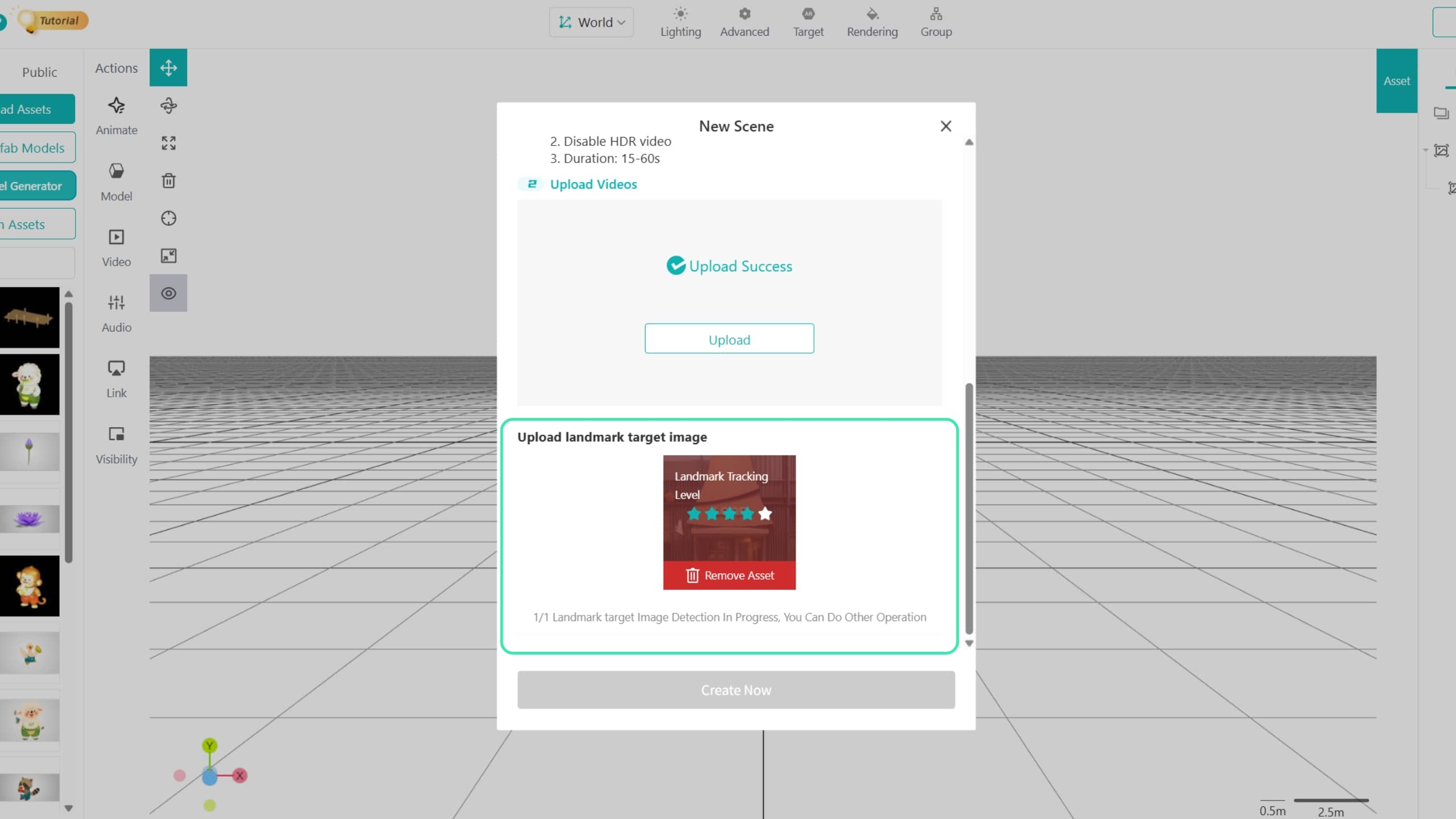Click the trash delete icon in toolbar
1456x819 pixels.
coord(168,181)
